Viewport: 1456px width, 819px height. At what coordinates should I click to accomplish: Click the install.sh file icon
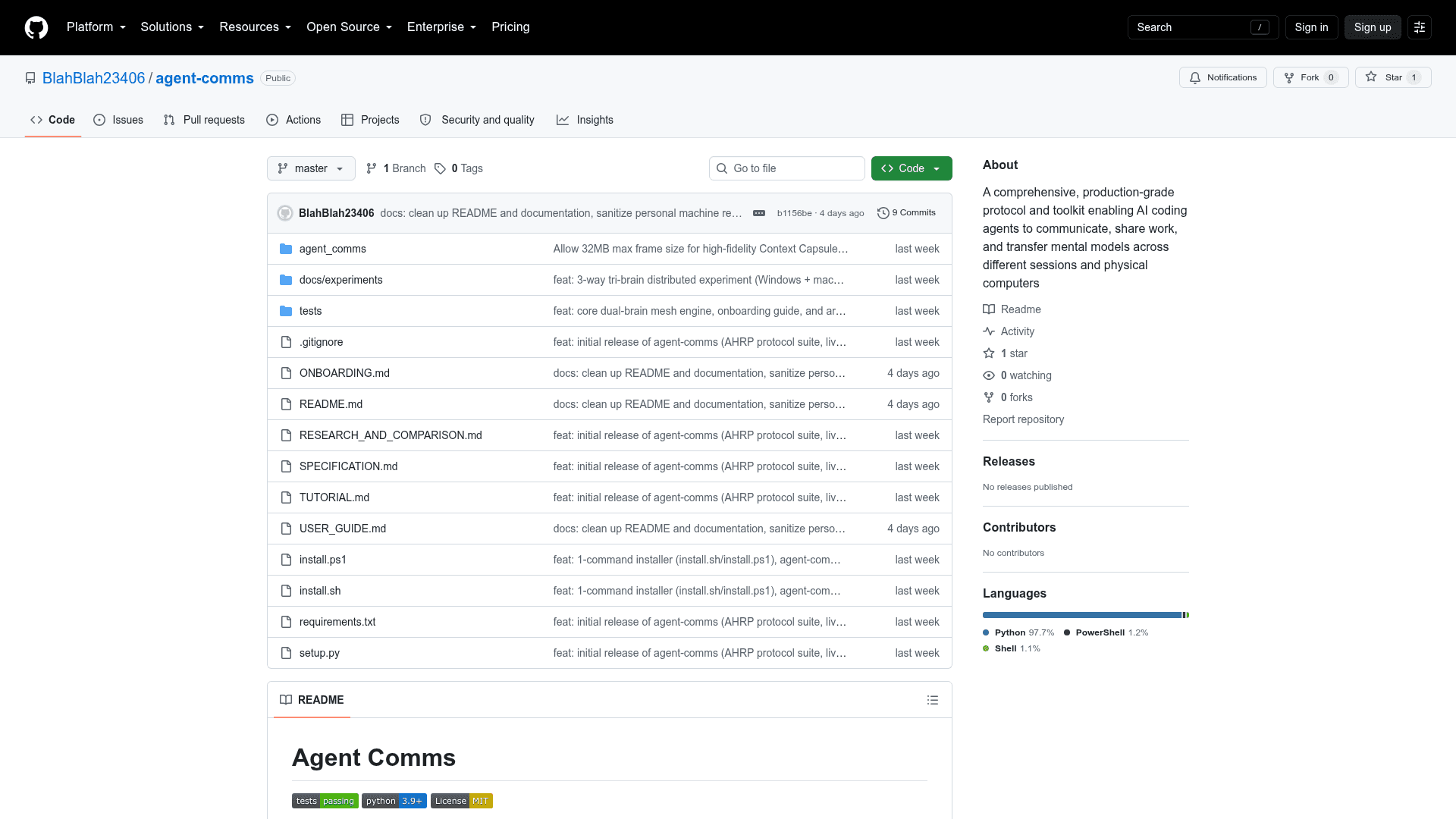(286, 591)
